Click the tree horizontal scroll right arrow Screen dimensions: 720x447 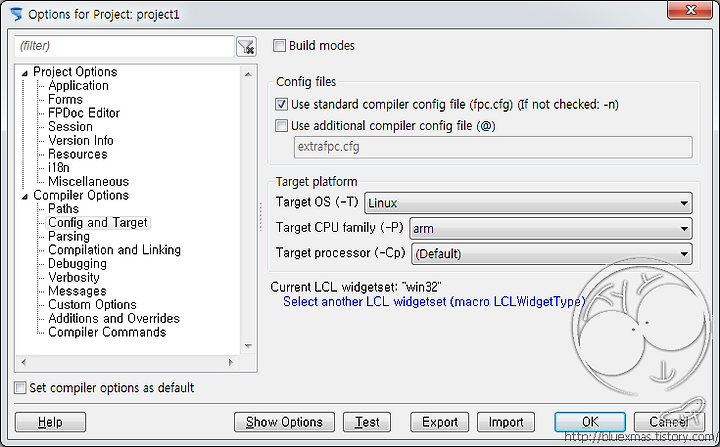click(x=231, y=362)
